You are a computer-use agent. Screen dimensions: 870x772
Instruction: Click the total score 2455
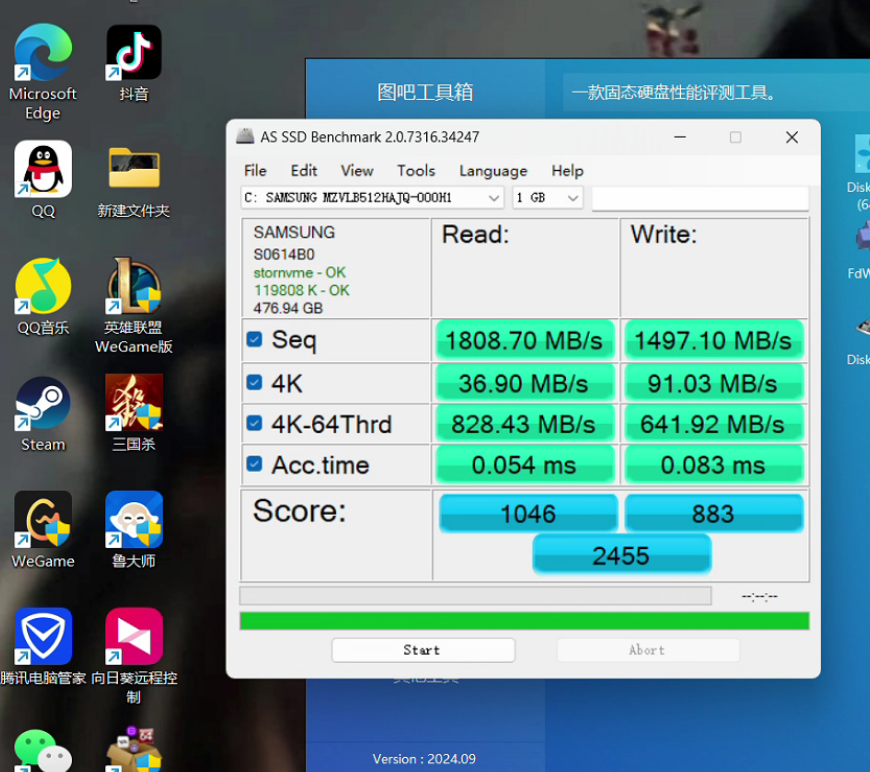[621, 555]
